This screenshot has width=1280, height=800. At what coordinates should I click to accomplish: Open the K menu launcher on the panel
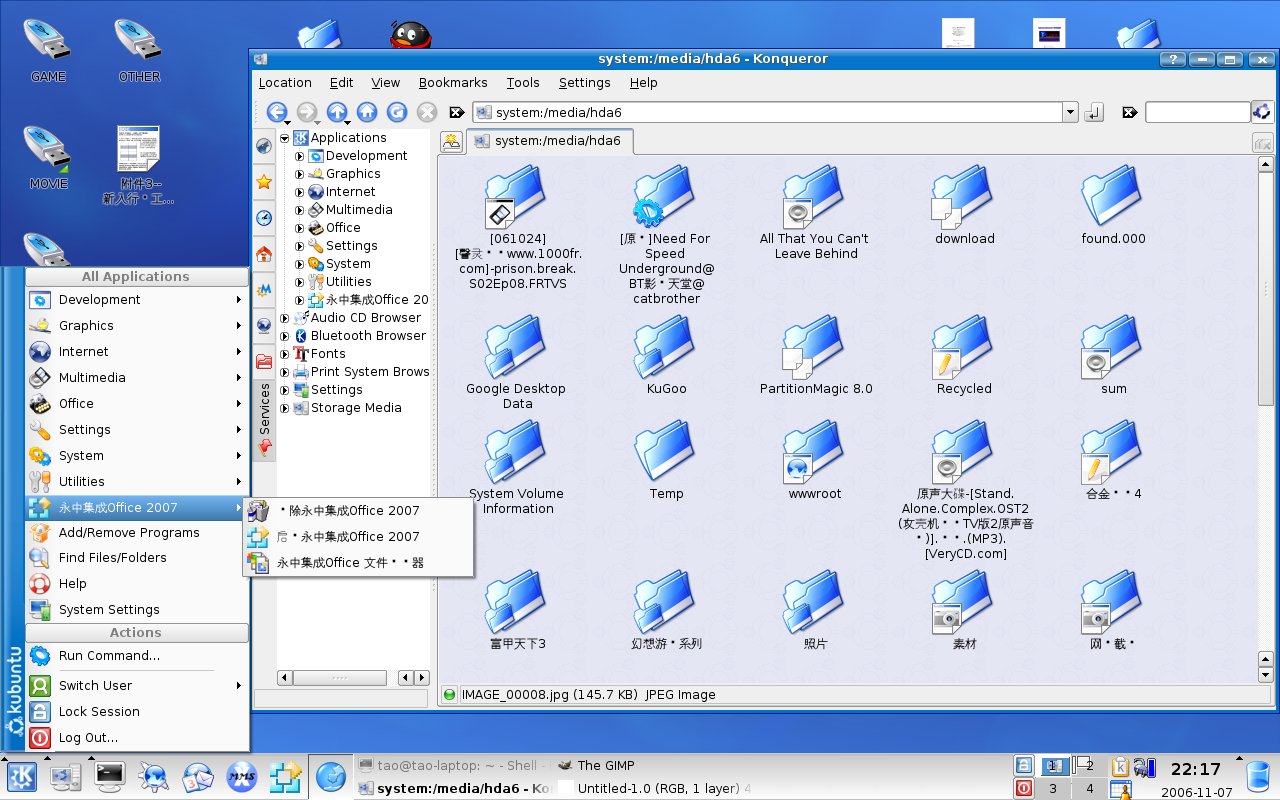pyautogui.click(x=22, y=775)
